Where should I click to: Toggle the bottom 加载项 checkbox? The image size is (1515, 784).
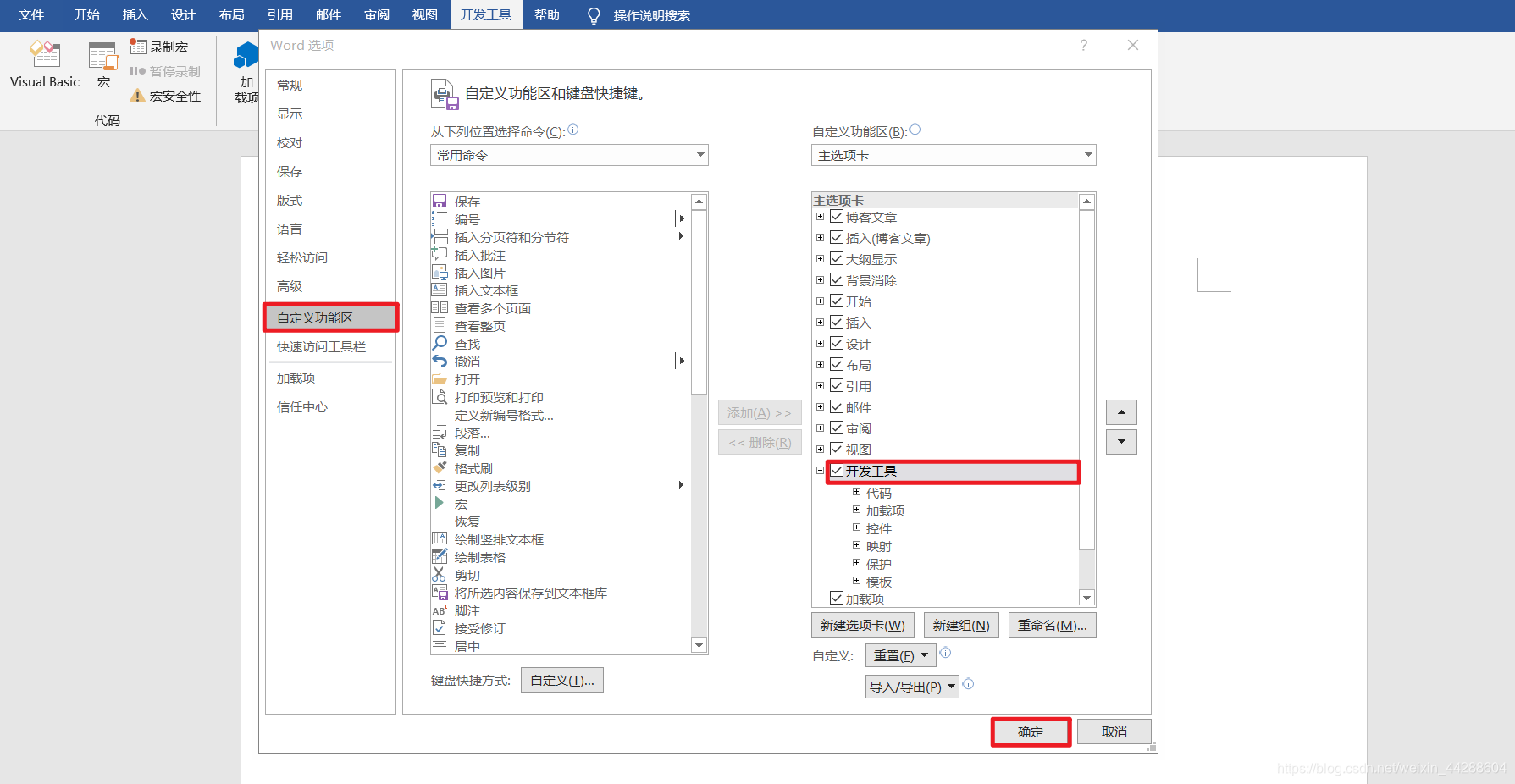coord(837,599)
